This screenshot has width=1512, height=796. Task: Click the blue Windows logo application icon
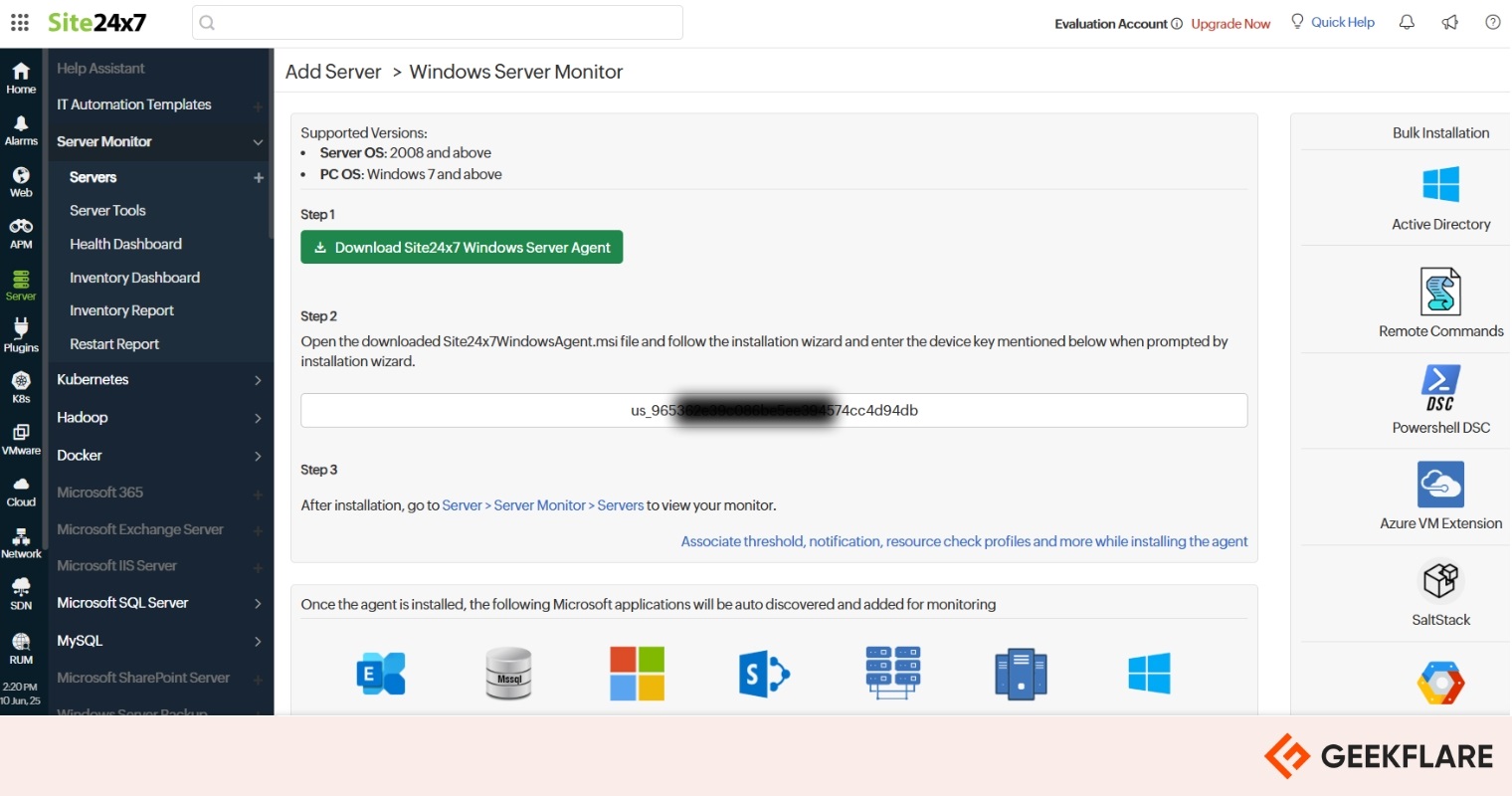pos(1149,674)
